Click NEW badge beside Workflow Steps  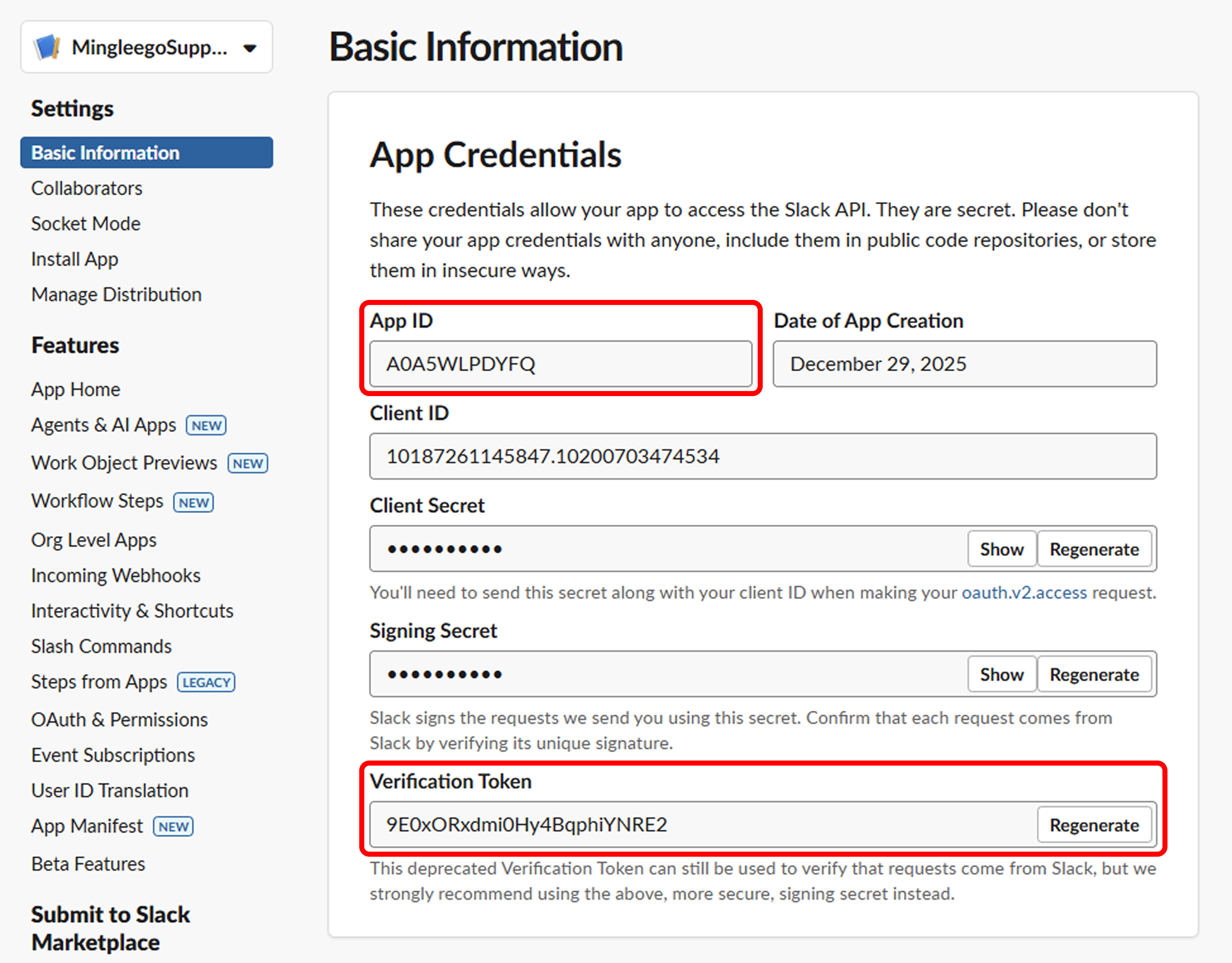tap(194, 502)
